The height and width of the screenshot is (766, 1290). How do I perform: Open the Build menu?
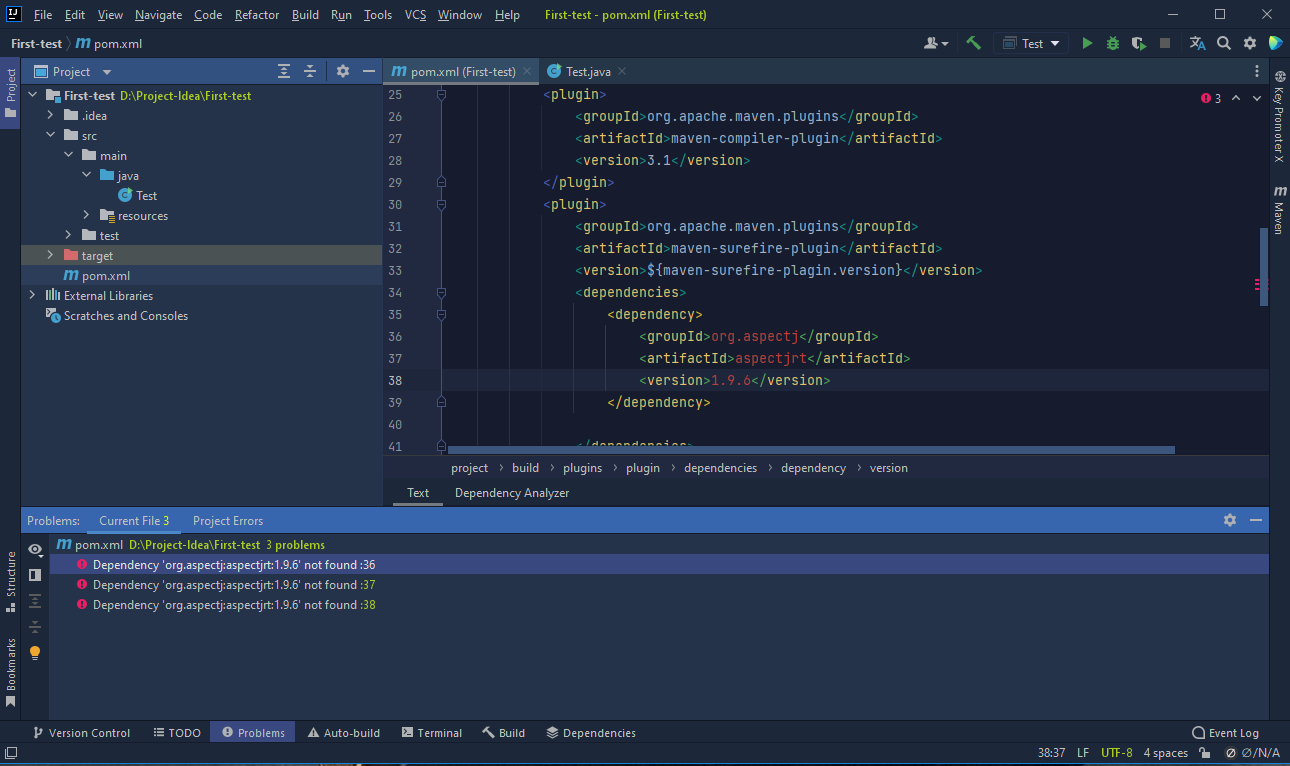306,15
